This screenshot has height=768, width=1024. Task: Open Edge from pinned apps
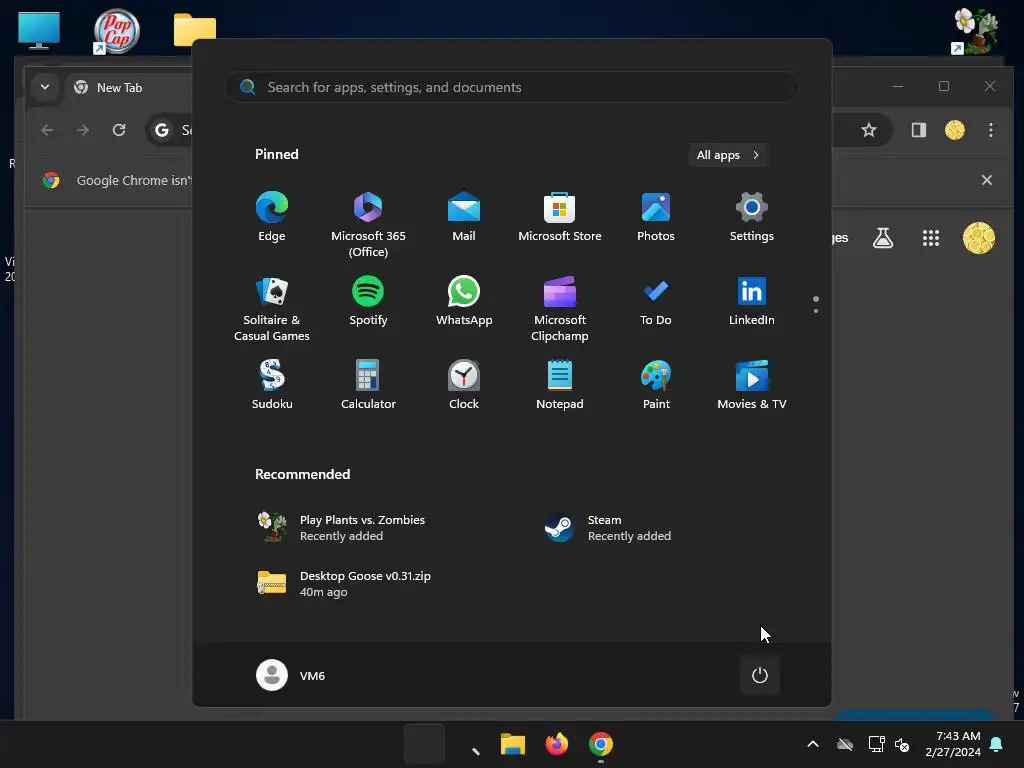point(272,217)
